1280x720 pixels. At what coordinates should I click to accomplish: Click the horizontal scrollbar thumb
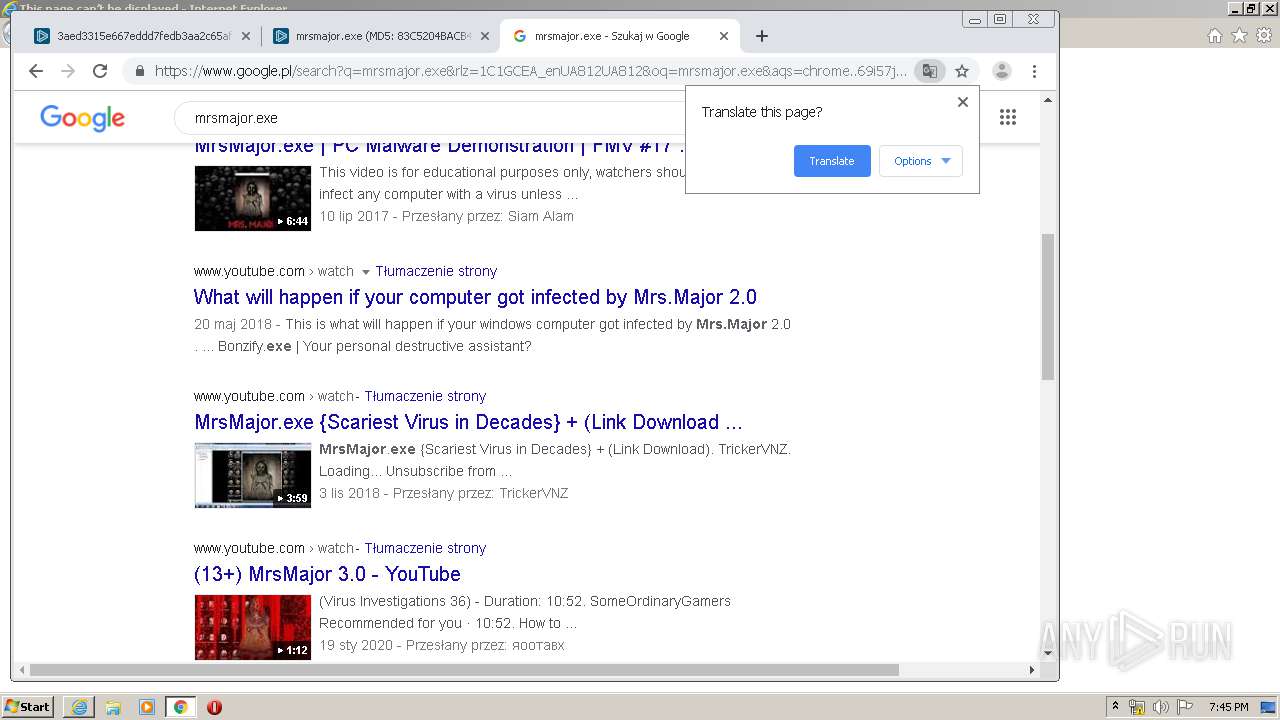[x=464, y=670]
